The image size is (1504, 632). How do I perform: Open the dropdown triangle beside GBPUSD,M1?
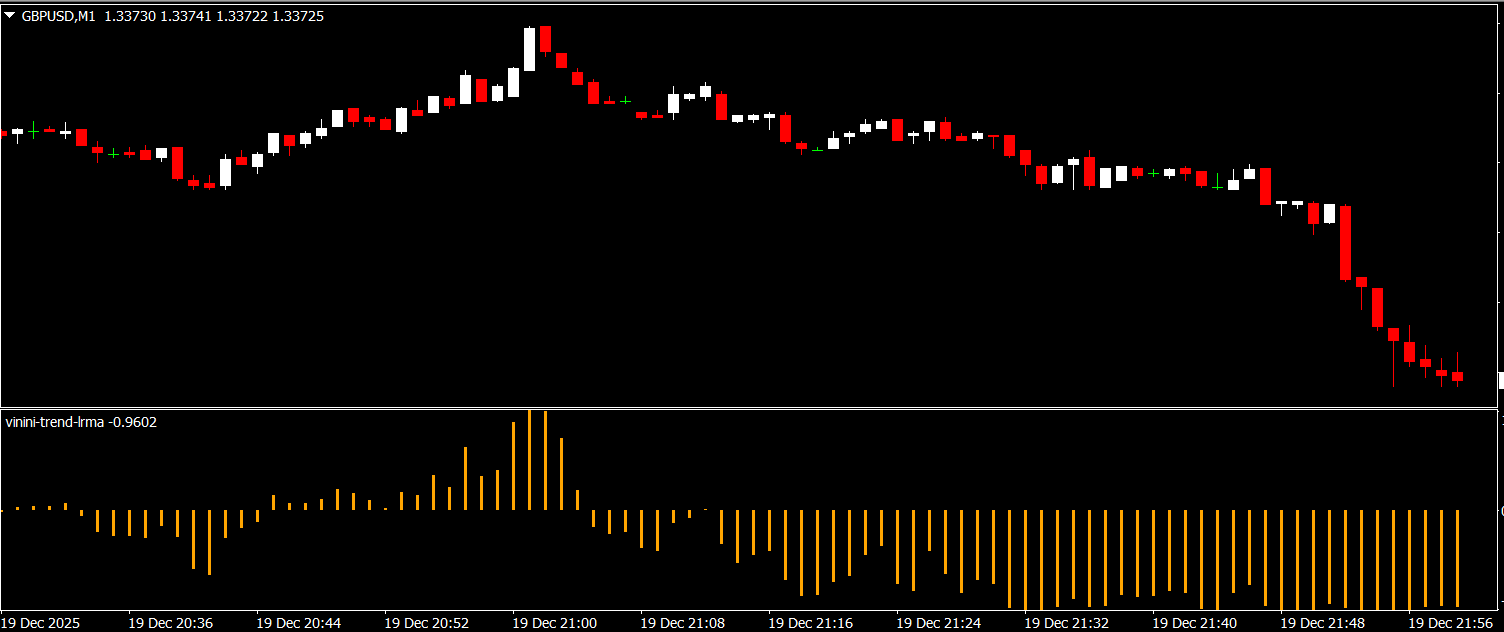[x=11, y=17]
